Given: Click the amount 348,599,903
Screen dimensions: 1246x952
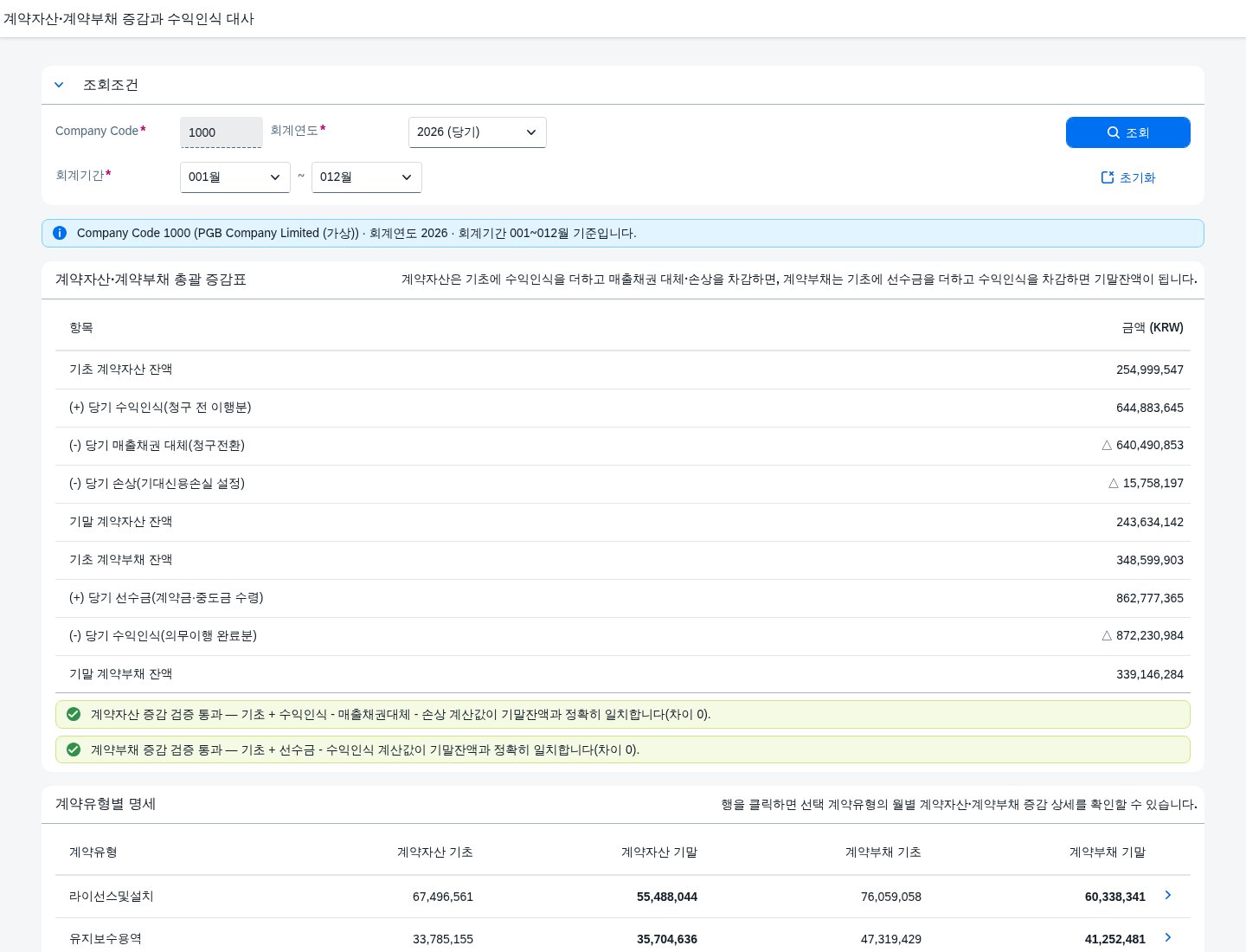Looking at the screenshot, I should coord(1150,560).
